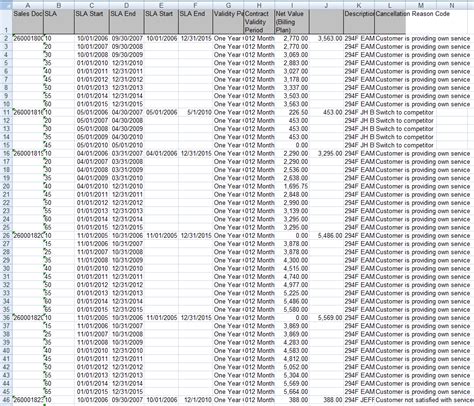
Task: Select the cell showing 5,580.00
Action: [292, 310]
